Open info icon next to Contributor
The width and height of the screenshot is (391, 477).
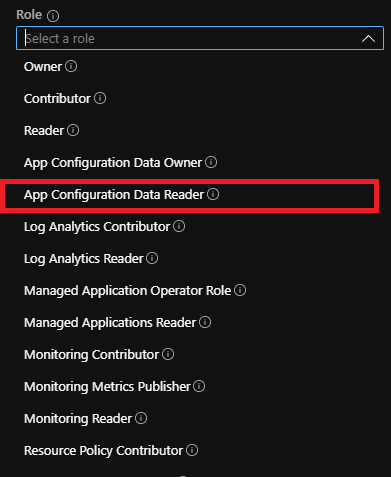[x=100, y=98]
